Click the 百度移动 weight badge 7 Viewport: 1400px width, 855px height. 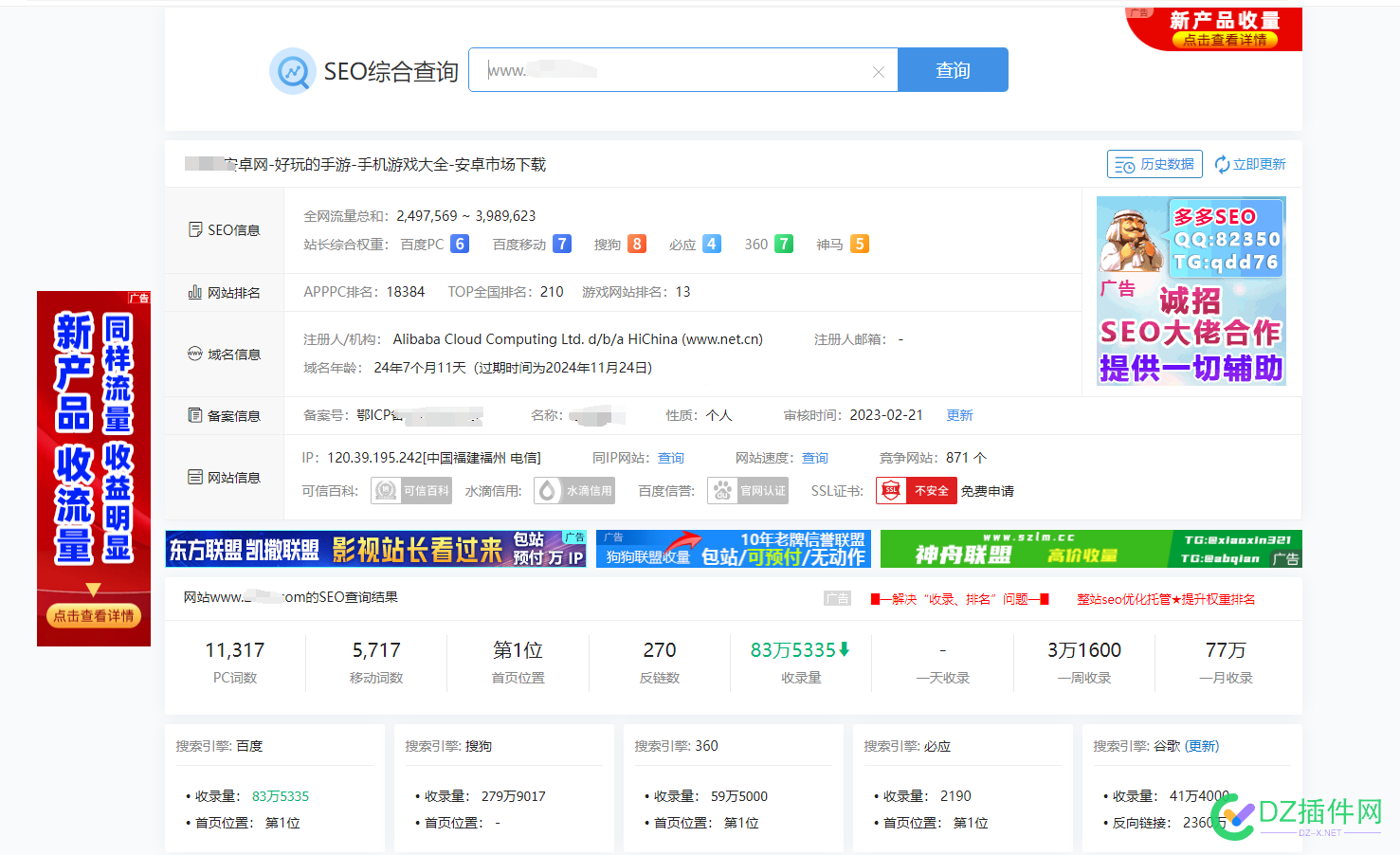(562, 245)
